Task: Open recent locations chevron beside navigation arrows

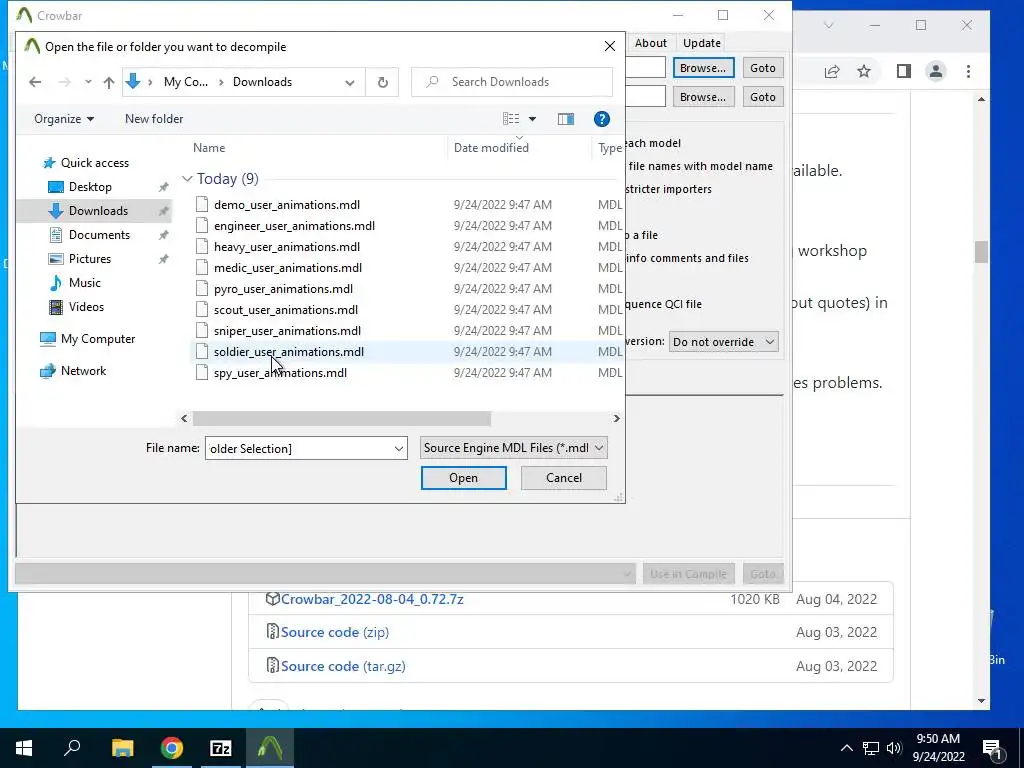Action: pos(88,82)
